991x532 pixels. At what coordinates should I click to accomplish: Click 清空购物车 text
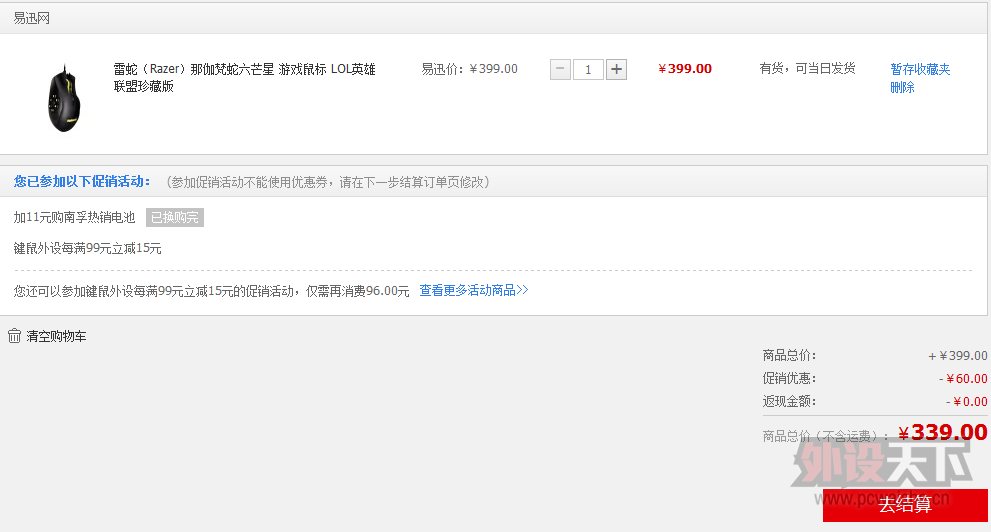coord(56,336)
